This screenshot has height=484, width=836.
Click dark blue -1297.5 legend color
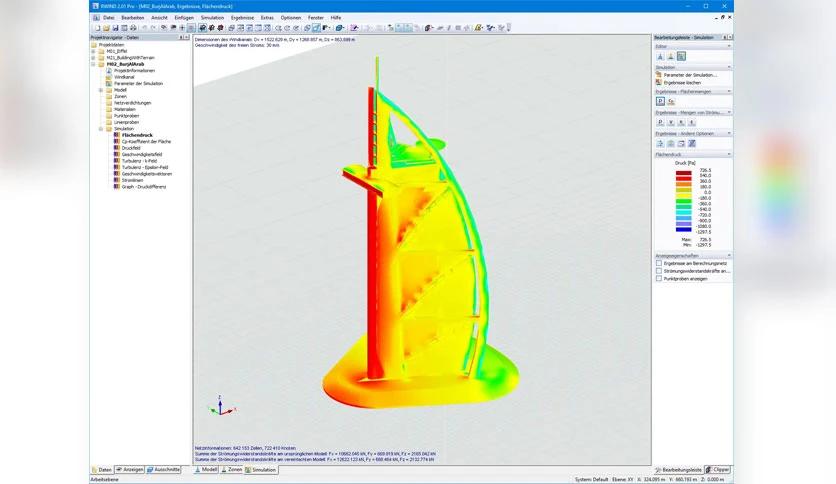[684, 229]
